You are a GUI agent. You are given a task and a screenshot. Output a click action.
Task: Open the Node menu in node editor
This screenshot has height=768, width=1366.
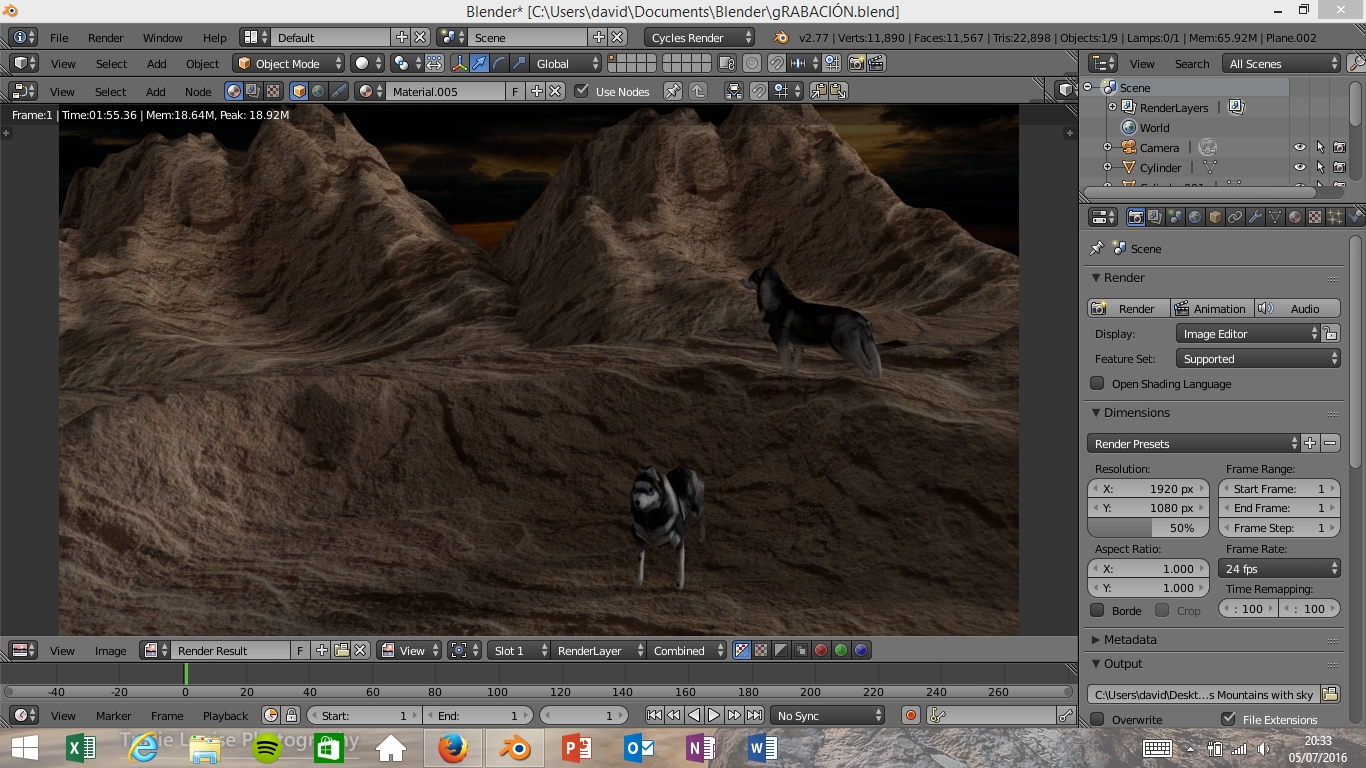tap(198, 92)
